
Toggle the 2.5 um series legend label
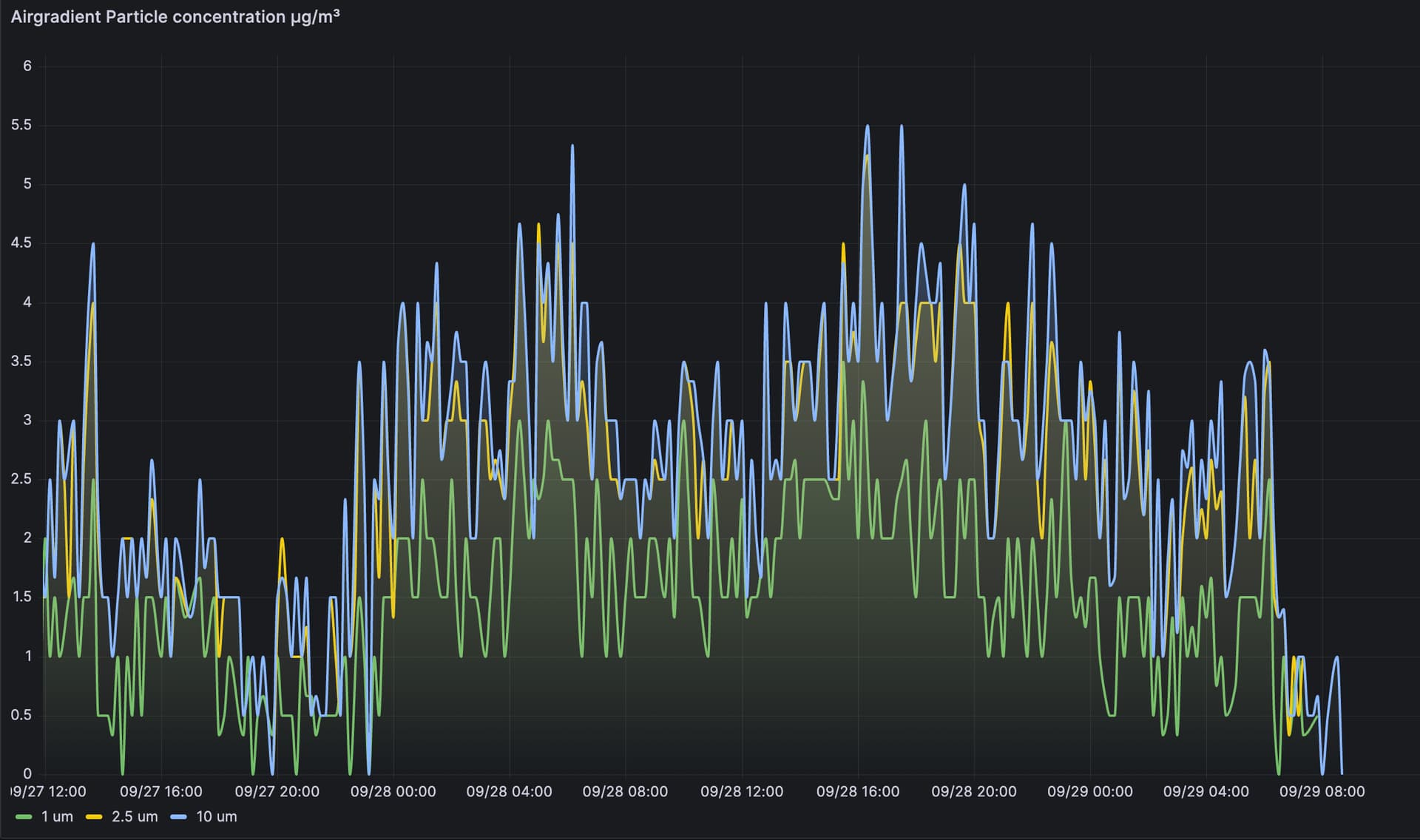135,817
